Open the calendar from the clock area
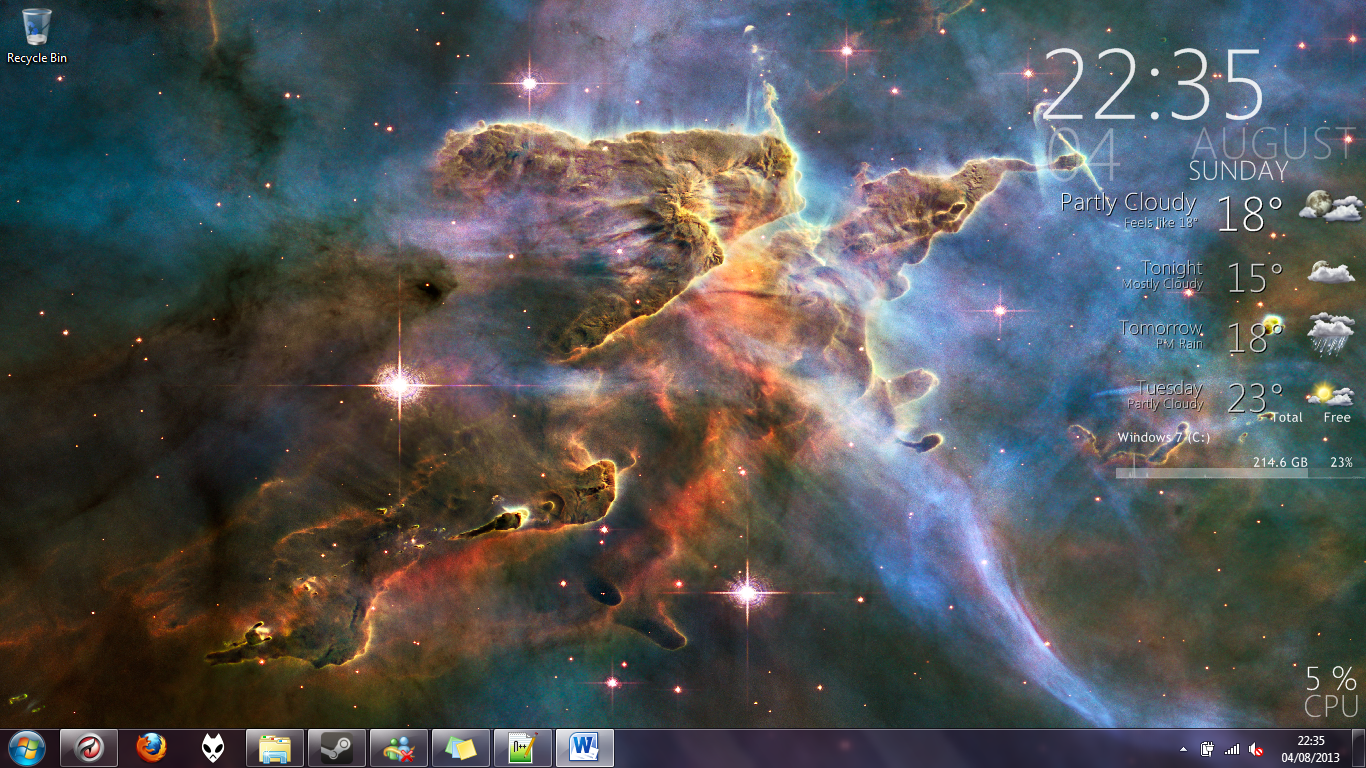 pos(1310,748)
